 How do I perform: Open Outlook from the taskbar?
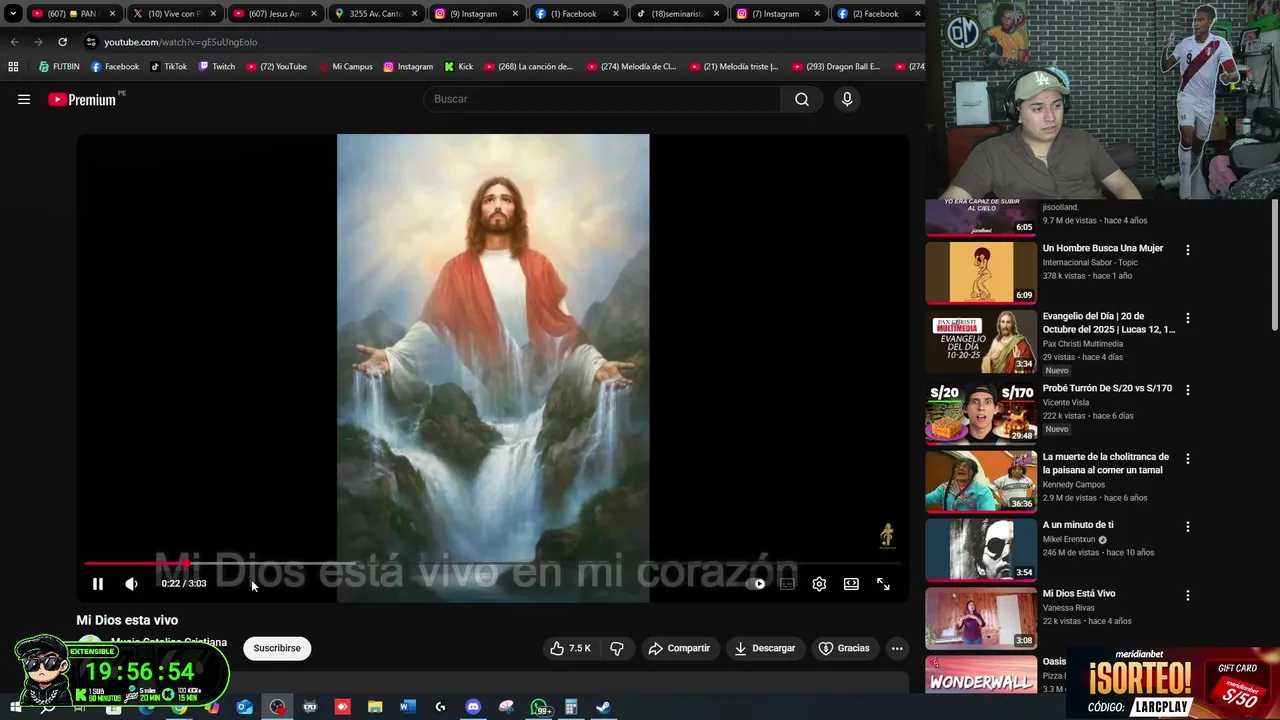click(x=245, y=707)
